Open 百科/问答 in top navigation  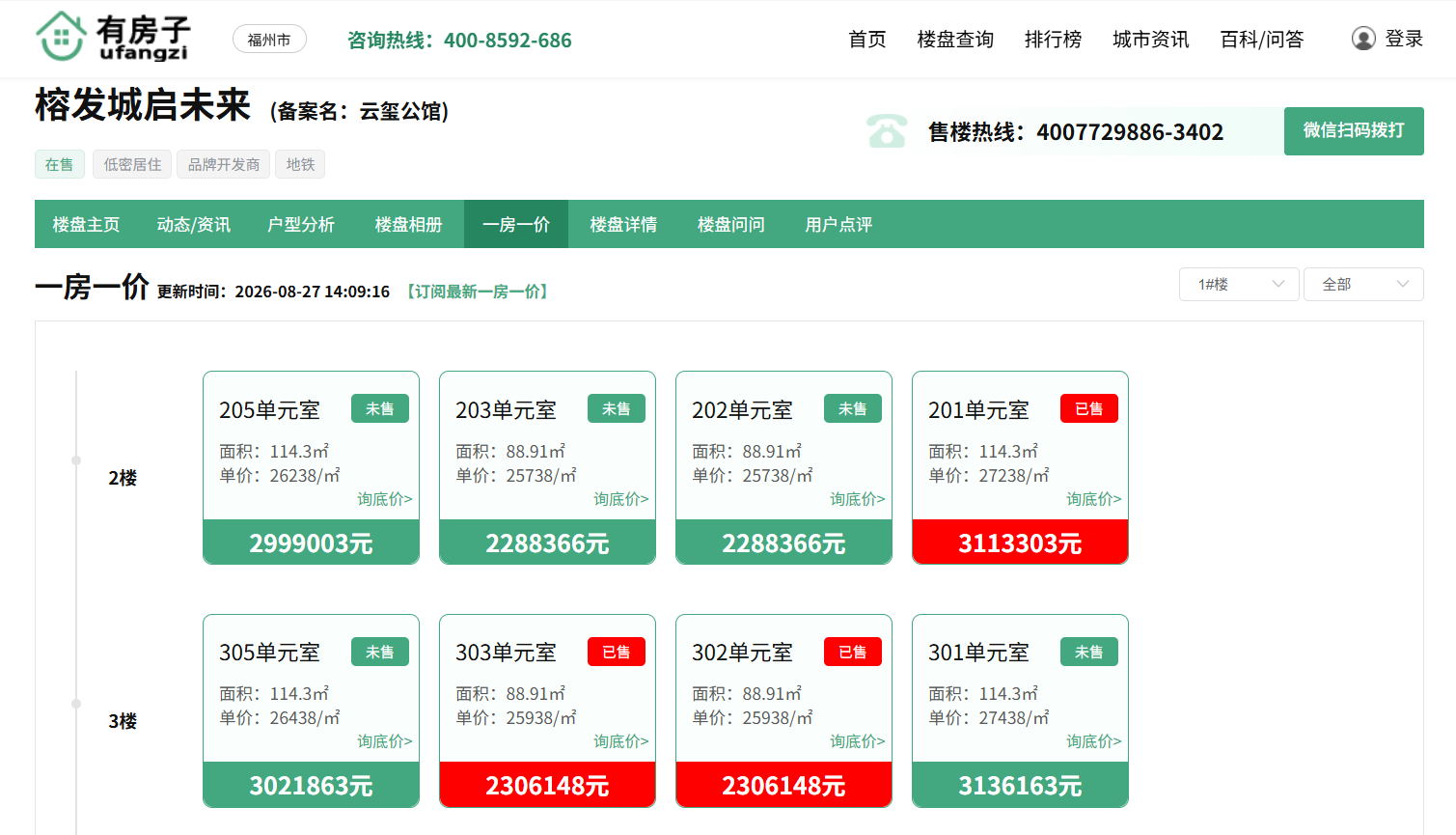point(1261,40)
